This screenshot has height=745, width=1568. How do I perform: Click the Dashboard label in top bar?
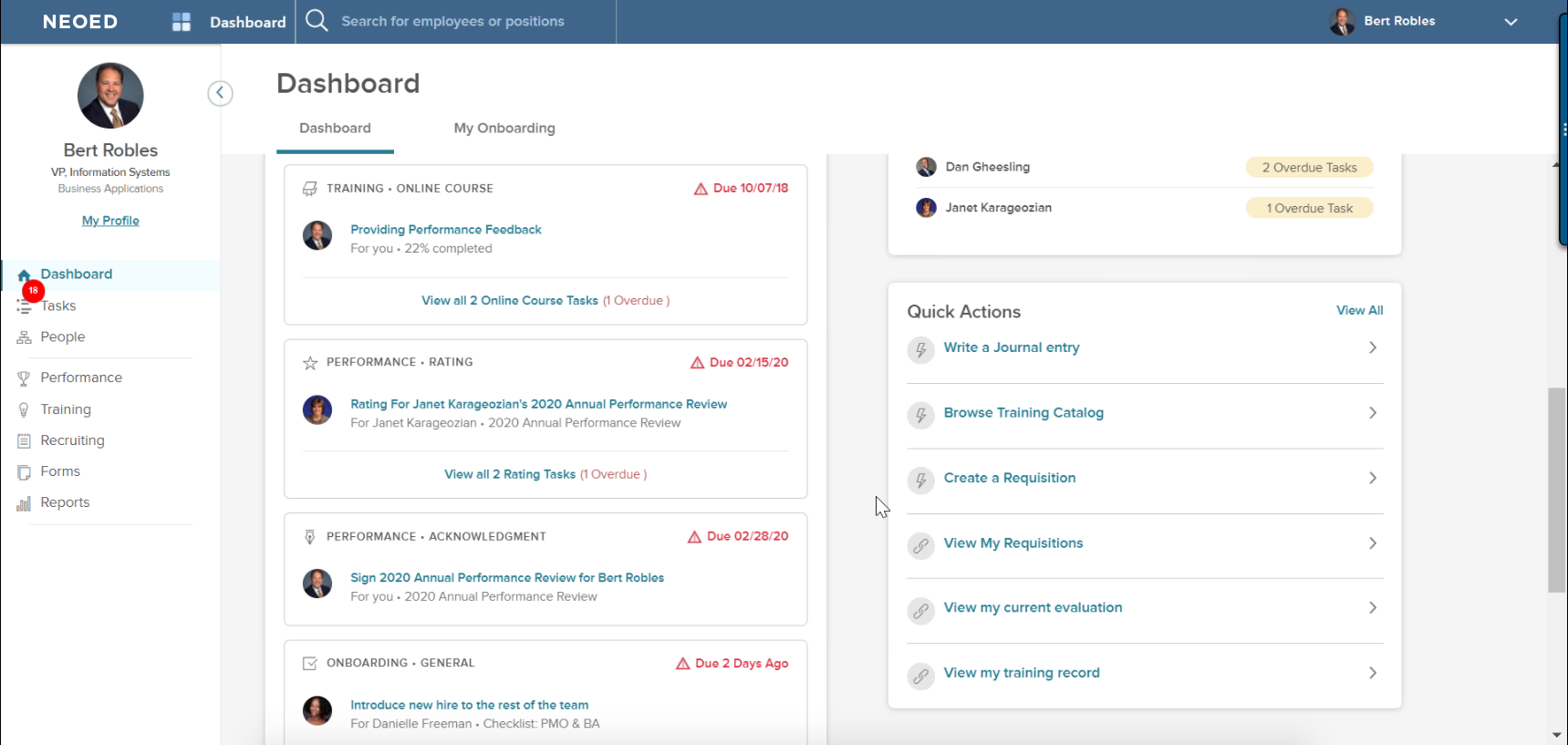coord(248,22)
